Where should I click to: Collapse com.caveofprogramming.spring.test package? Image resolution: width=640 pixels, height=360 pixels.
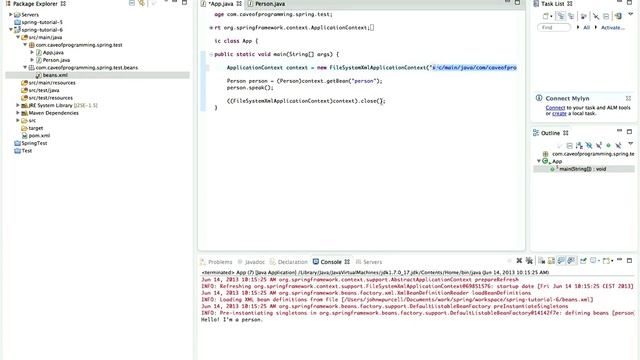(x=25, y=44)
